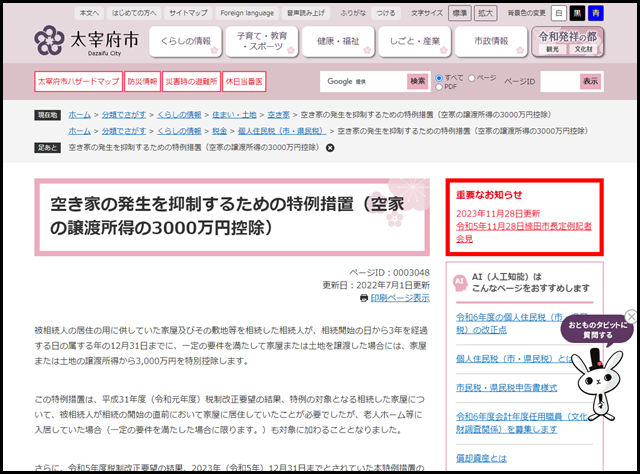640x474 pixels.
Task: Open the 令和発祥の都 banner
Action: coord(568,41)
